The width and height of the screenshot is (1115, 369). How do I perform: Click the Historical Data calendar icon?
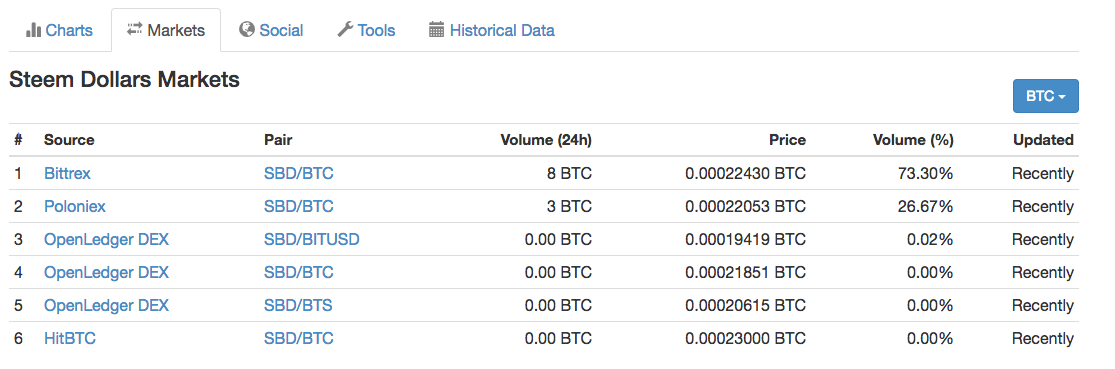pyautogui.click(x=437, y=30)
